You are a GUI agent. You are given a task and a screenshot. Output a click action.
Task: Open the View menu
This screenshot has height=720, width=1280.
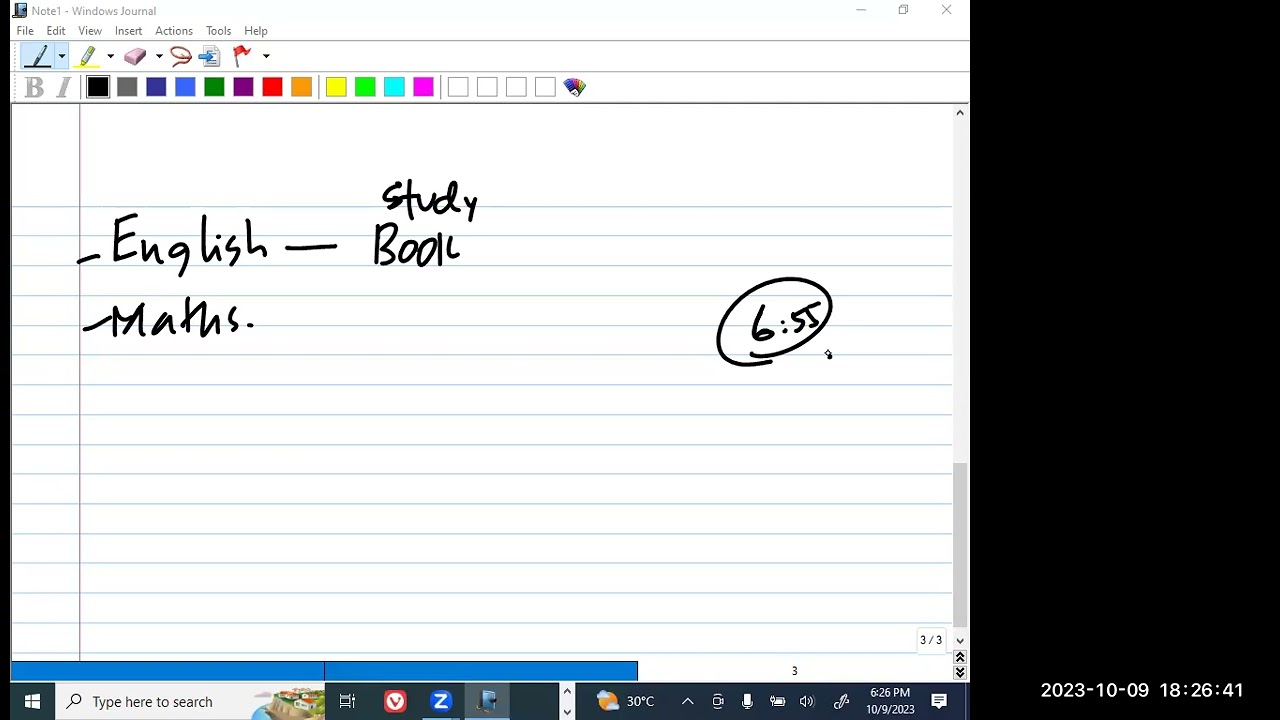point(90,31)
